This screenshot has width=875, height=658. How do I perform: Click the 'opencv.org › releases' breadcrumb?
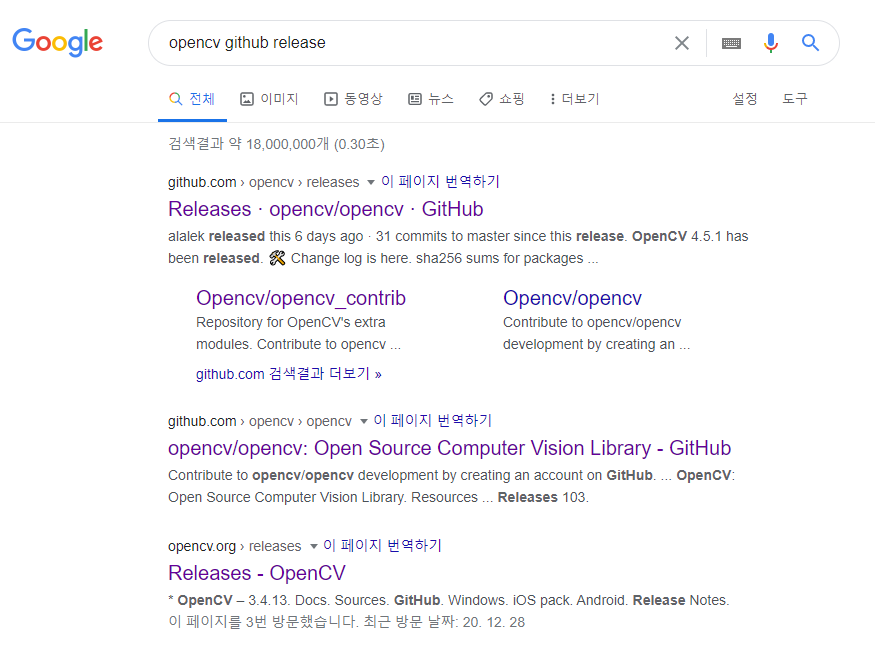(x=234, y=546)
